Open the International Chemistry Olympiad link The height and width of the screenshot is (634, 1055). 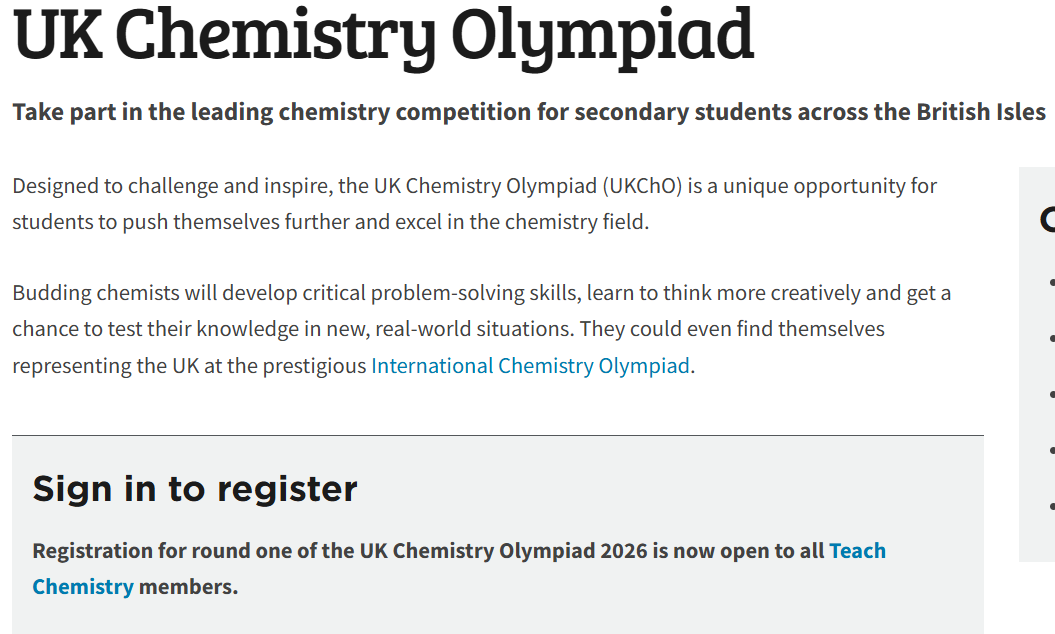click(x=530, y=366)
